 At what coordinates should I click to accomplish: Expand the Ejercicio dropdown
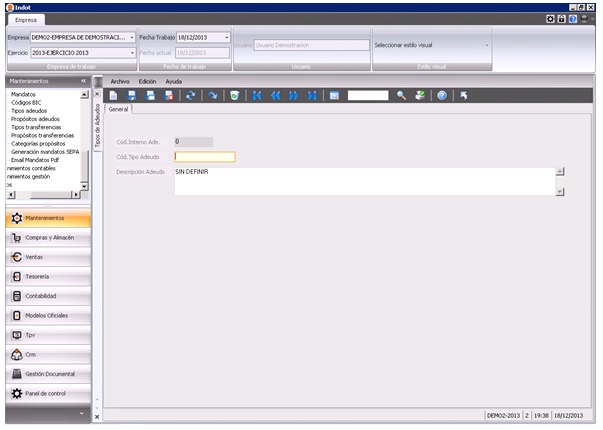132,52
